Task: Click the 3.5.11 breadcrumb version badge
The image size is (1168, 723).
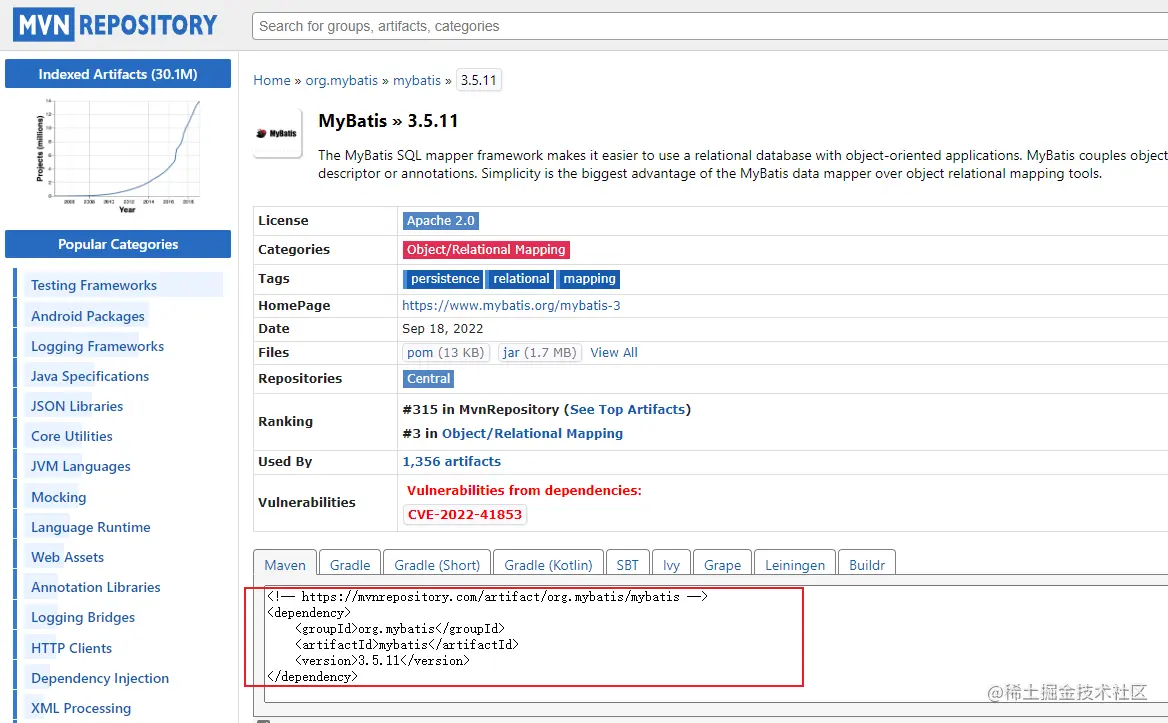Action: 478,80
